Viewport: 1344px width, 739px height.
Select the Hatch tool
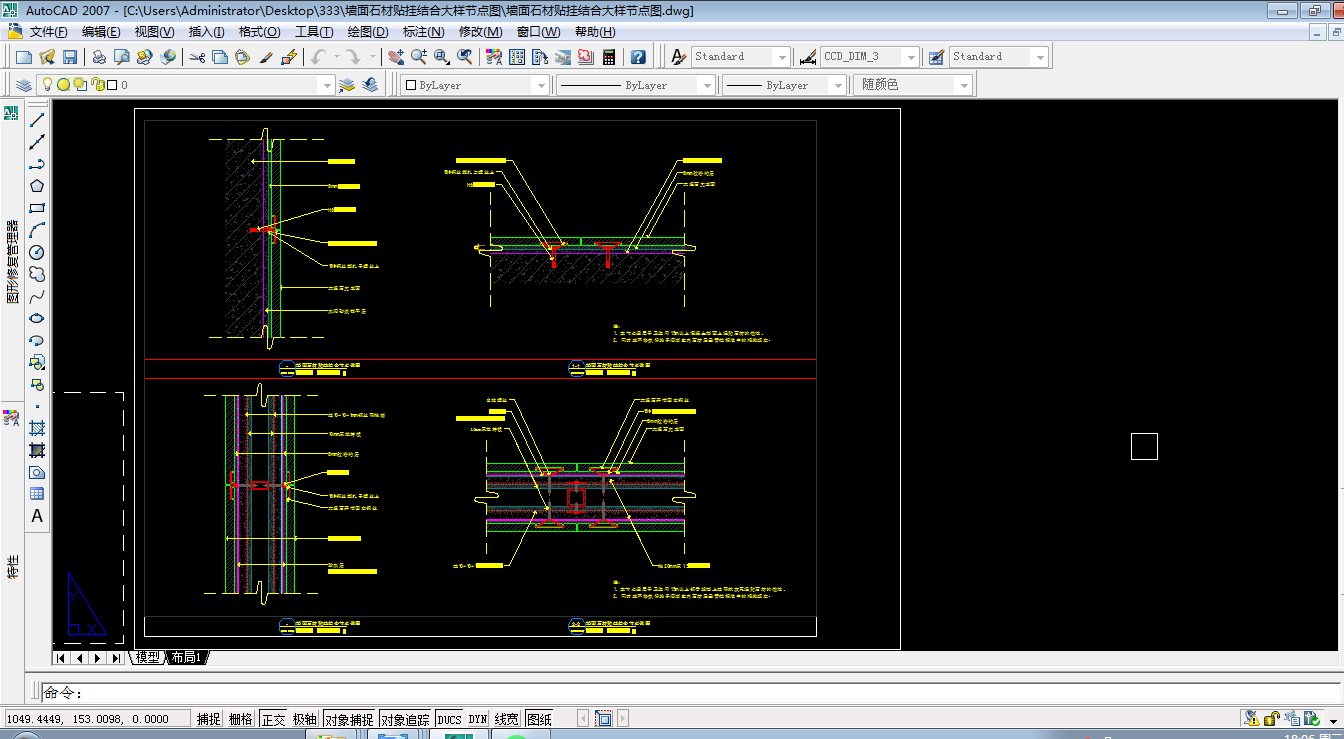pyautogui.click(x=37, y=428)
